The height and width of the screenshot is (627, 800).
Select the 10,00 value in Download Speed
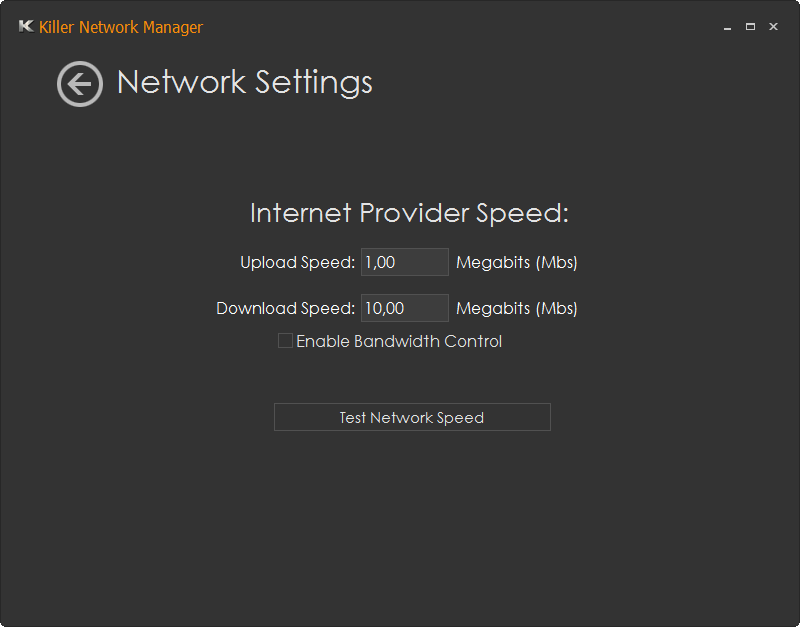coord(385,308)
